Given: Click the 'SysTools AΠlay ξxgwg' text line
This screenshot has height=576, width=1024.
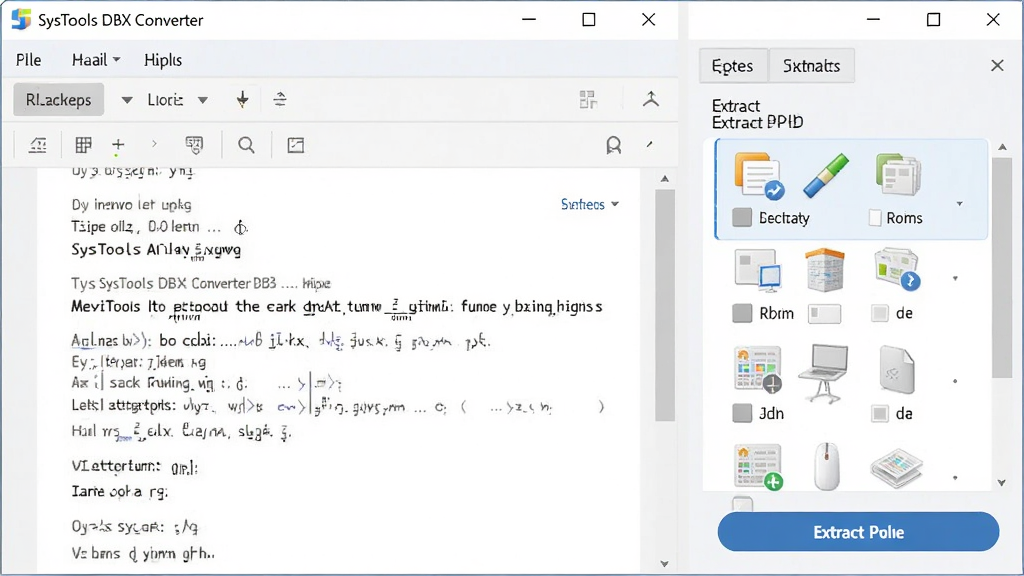Looking at the screenshot, I should pyautogui.click(x=156, y=249).
